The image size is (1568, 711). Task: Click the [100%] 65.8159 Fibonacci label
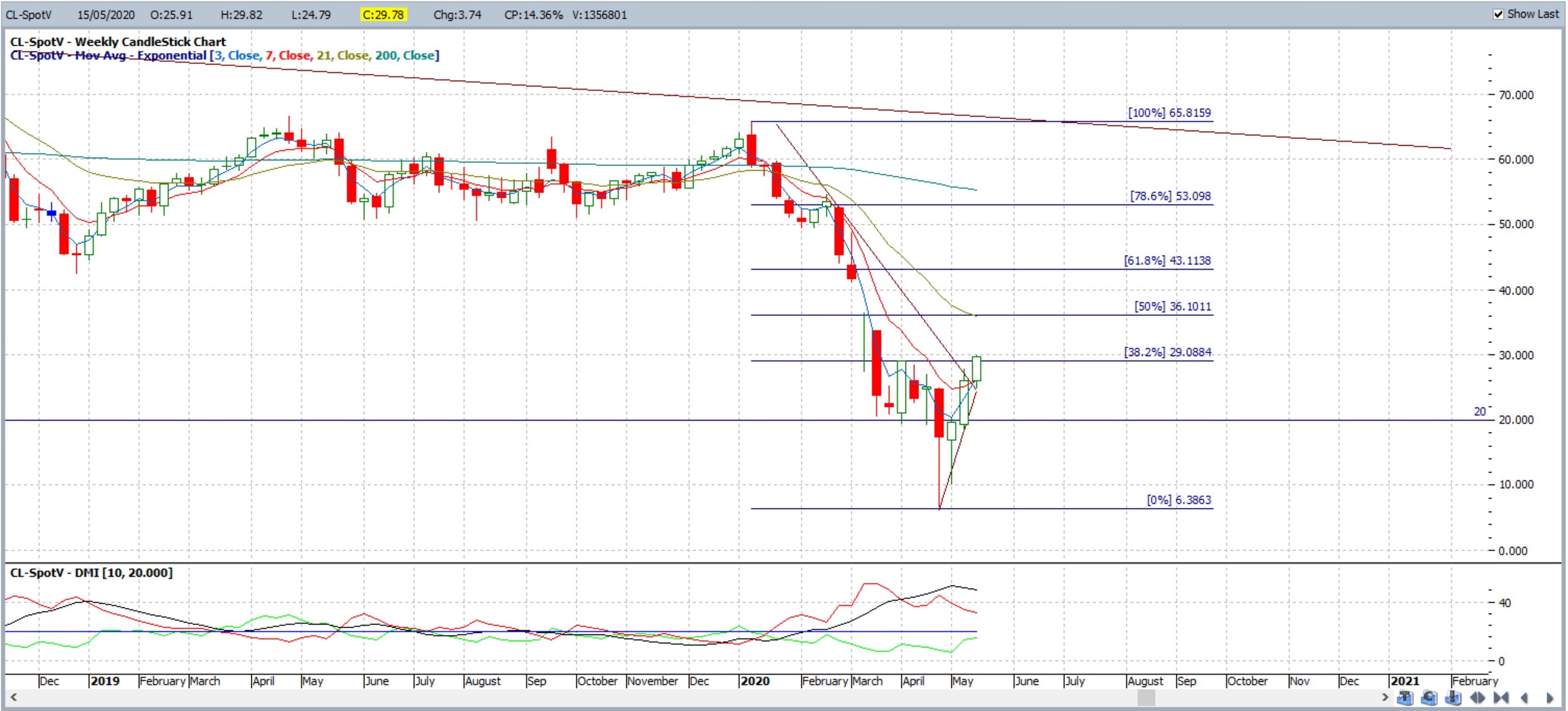click(x=1169, y=112)
